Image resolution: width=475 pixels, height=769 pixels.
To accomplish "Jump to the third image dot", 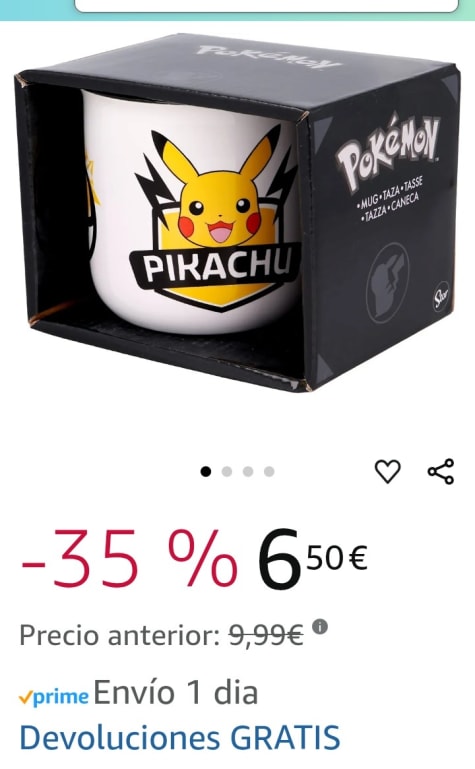I will [248, 472].
